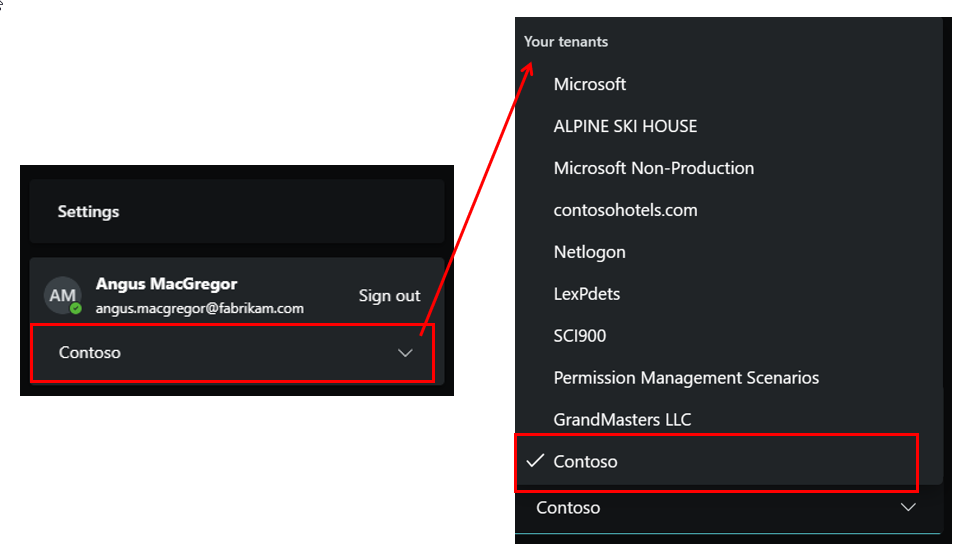Select the LexPdets tenant
The width and height of the screenshot is (969, 559).
(587, 294)
